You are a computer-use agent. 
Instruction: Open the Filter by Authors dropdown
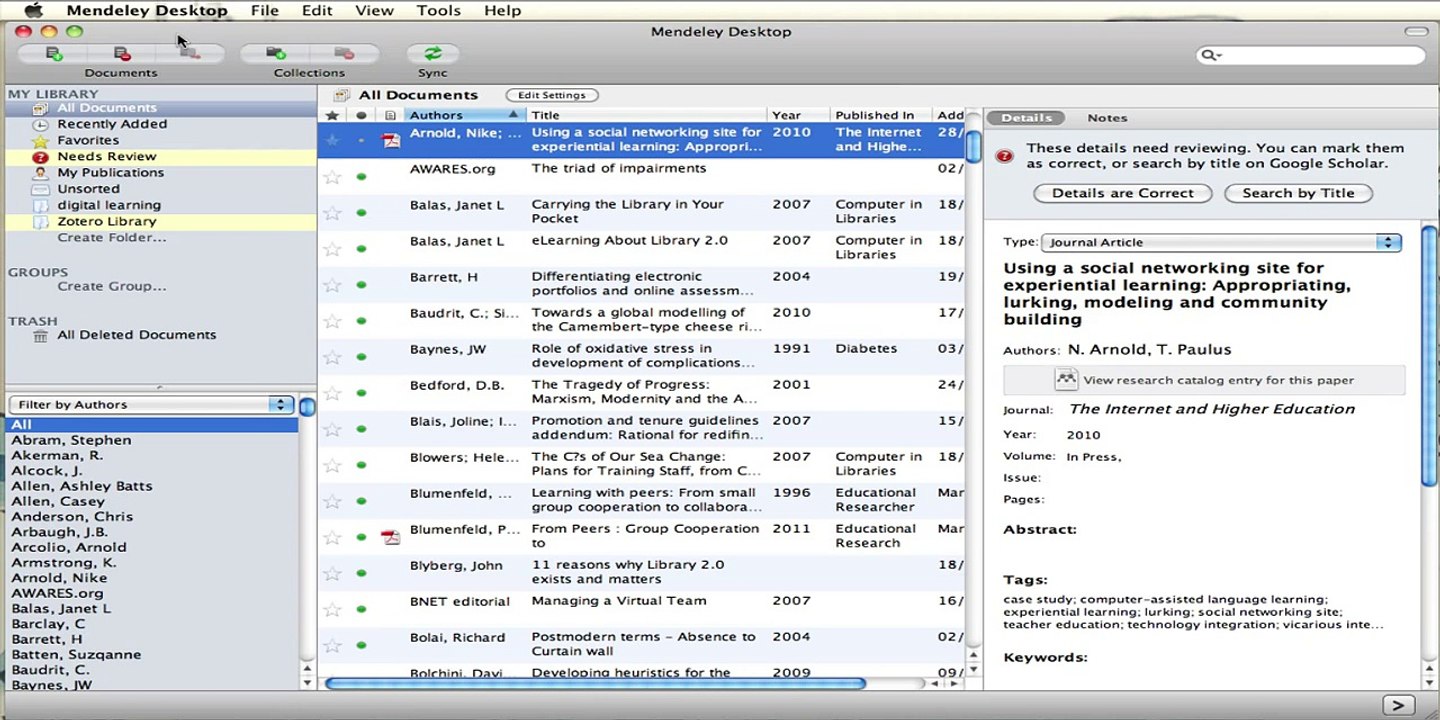(x=151, y=405)
